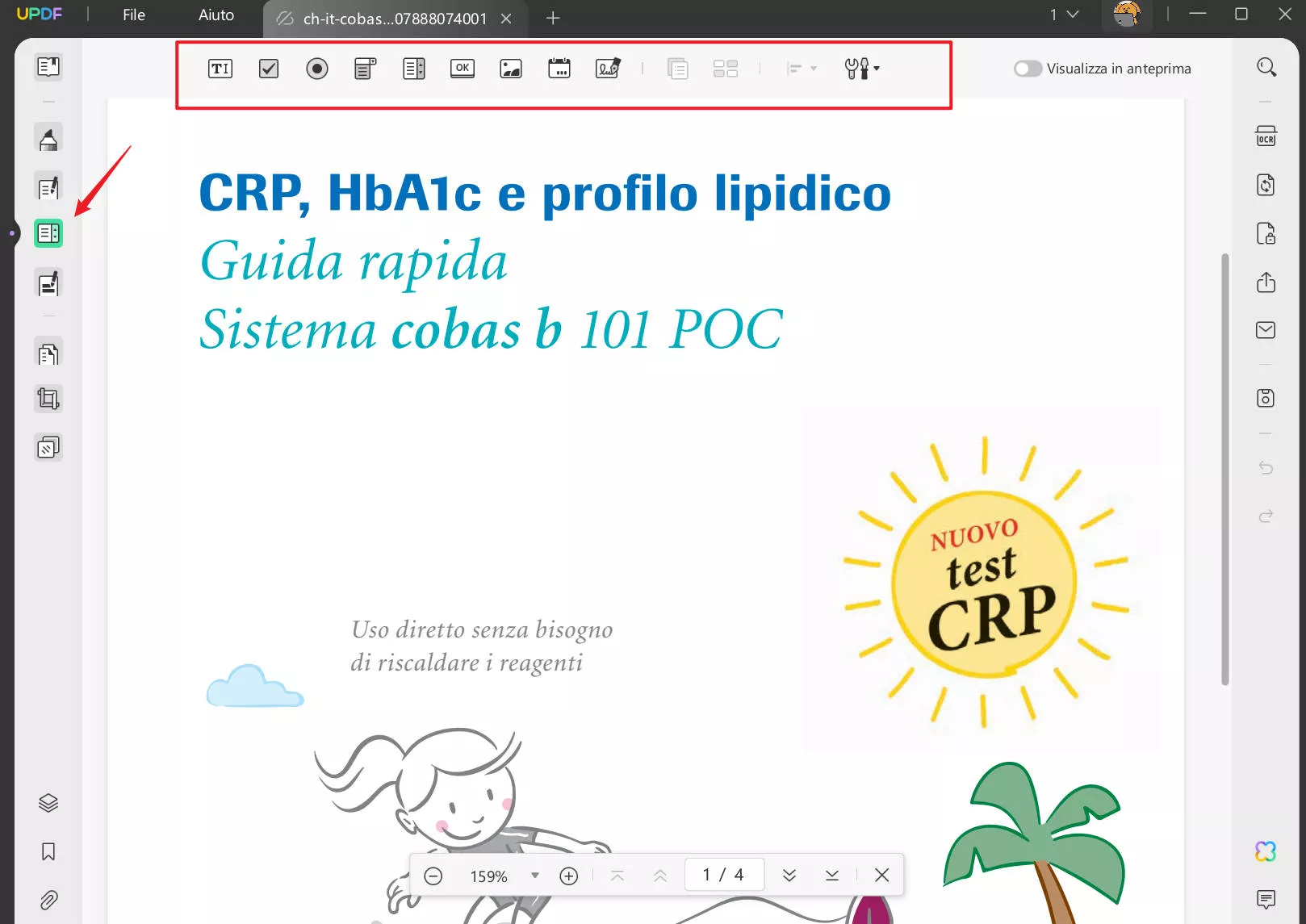Open the Protect PDF lock icon

pyautogui.click(x=1266, y=233)
